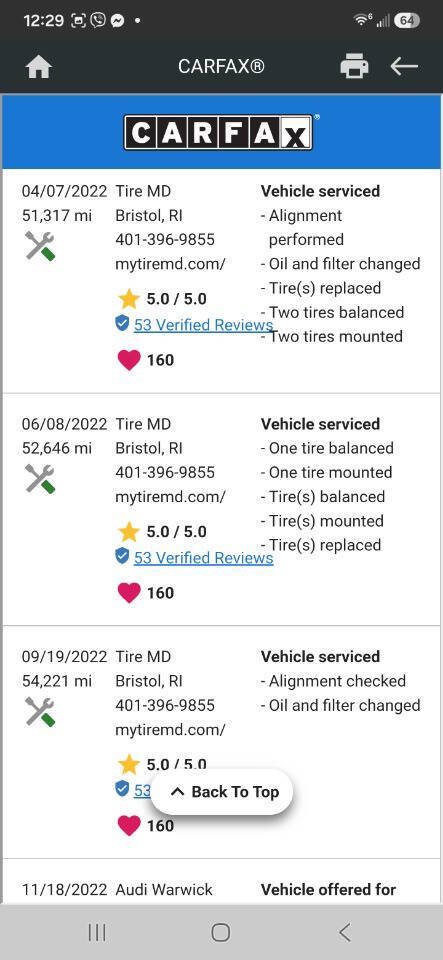Image resolution: width=443 pixels, height=960 pixels.
Task: Tap Android back navigation chevron
Action: 345,932
